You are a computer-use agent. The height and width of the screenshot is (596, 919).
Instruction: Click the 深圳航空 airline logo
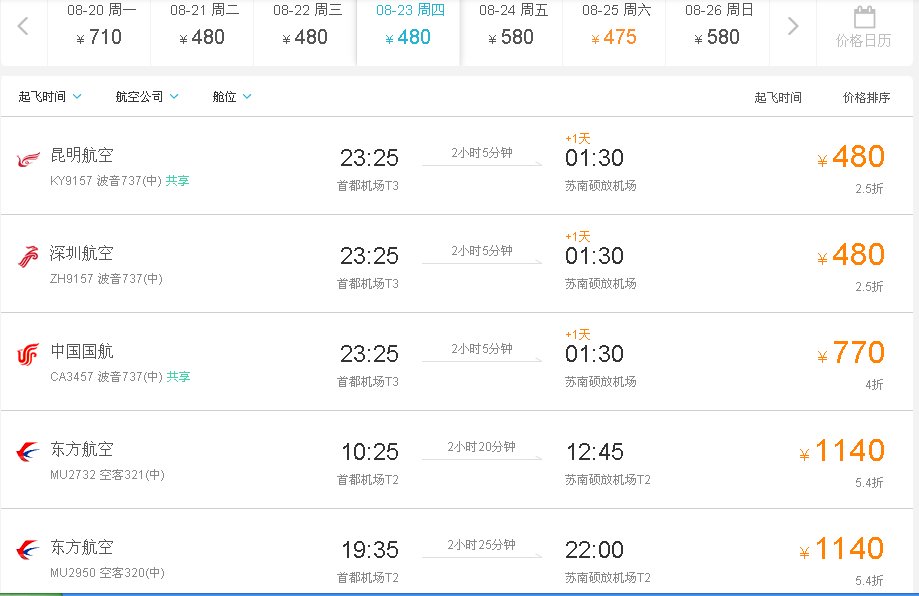27,254
